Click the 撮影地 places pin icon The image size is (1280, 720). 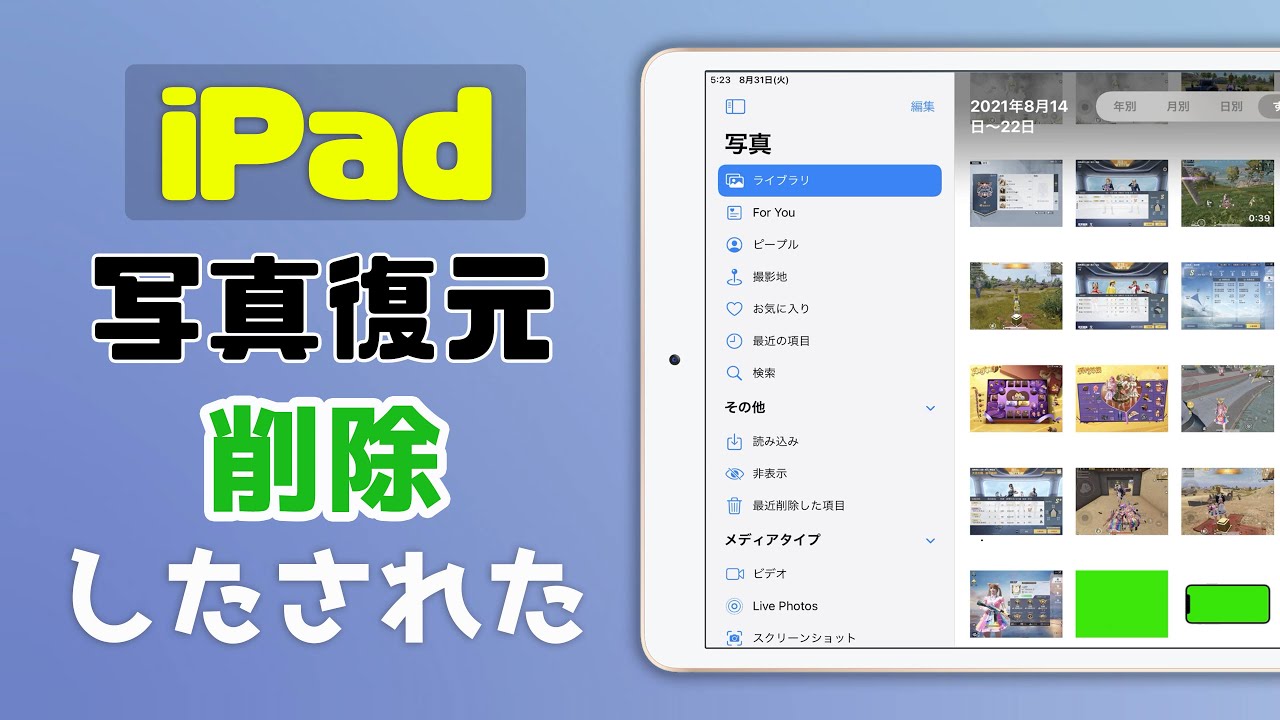click(x=735, y=276)
